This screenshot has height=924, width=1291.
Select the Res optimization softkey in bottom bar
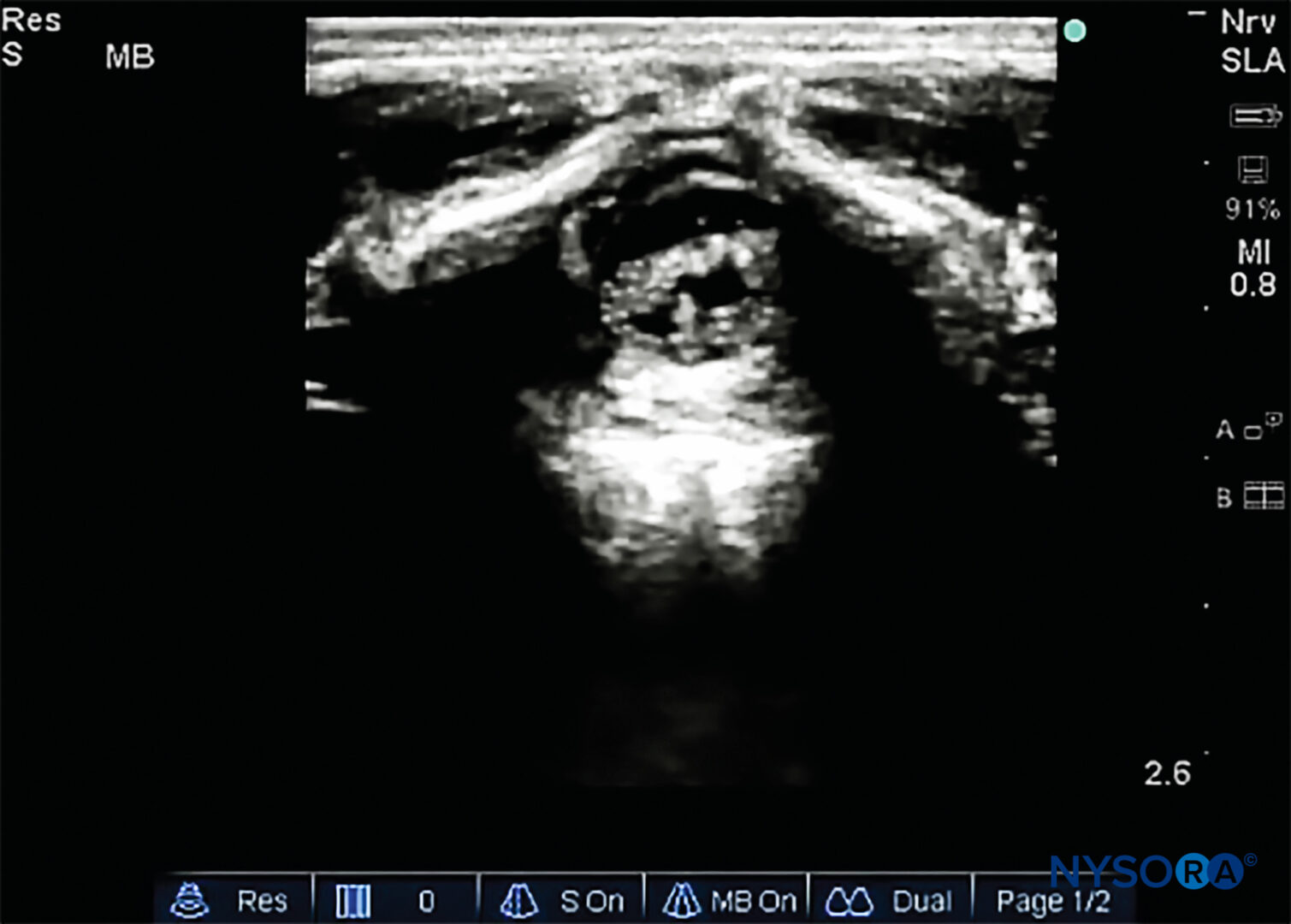pos(233,900)
